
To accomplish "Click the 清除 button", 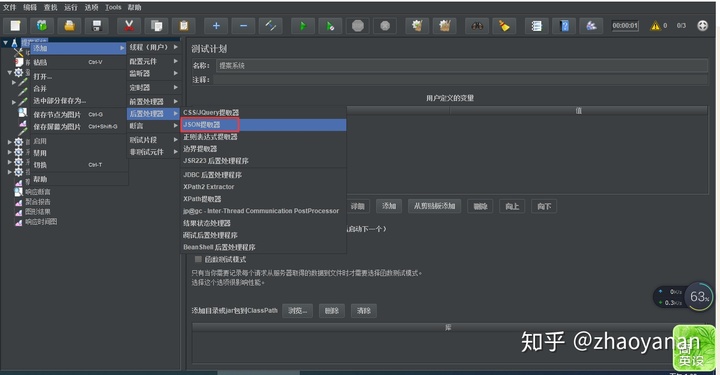I will (x=364, y=311).
